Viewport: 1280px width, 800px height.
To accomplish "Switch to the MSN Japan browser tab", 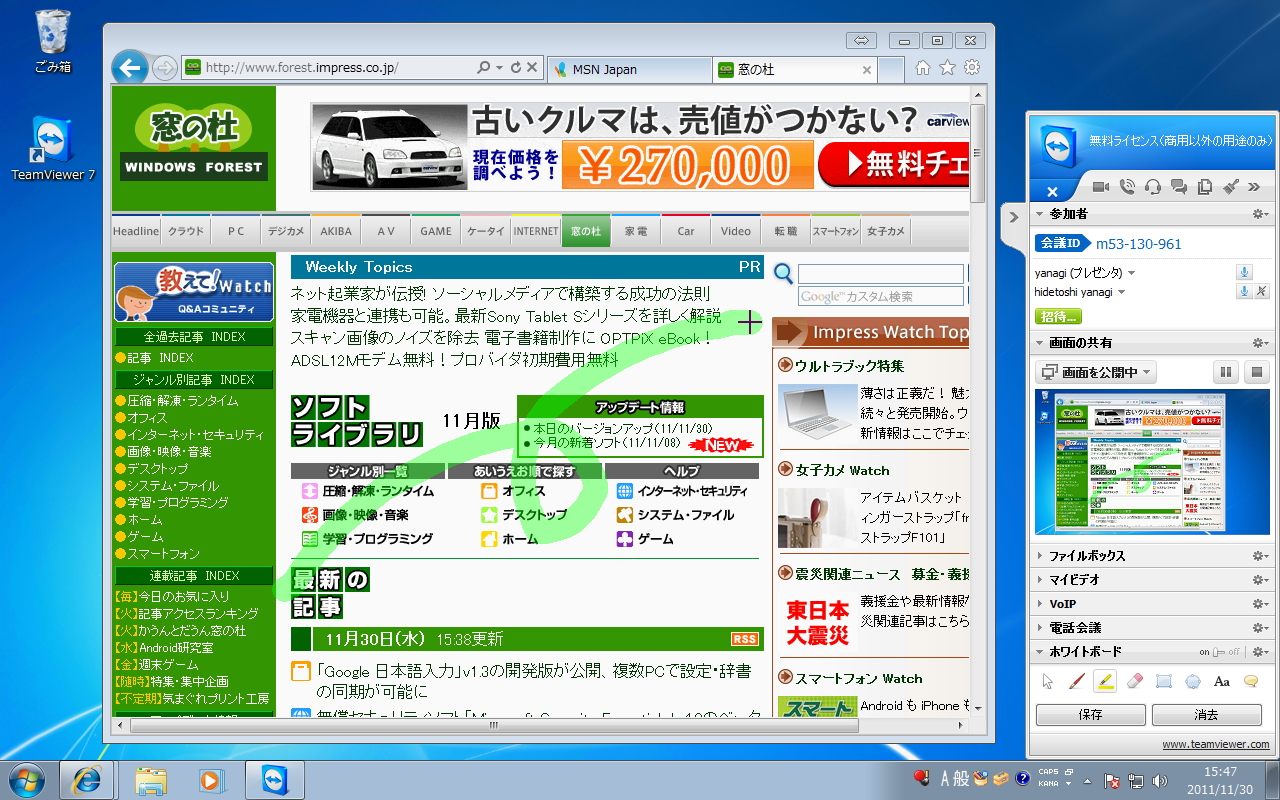I will (629, 69).
